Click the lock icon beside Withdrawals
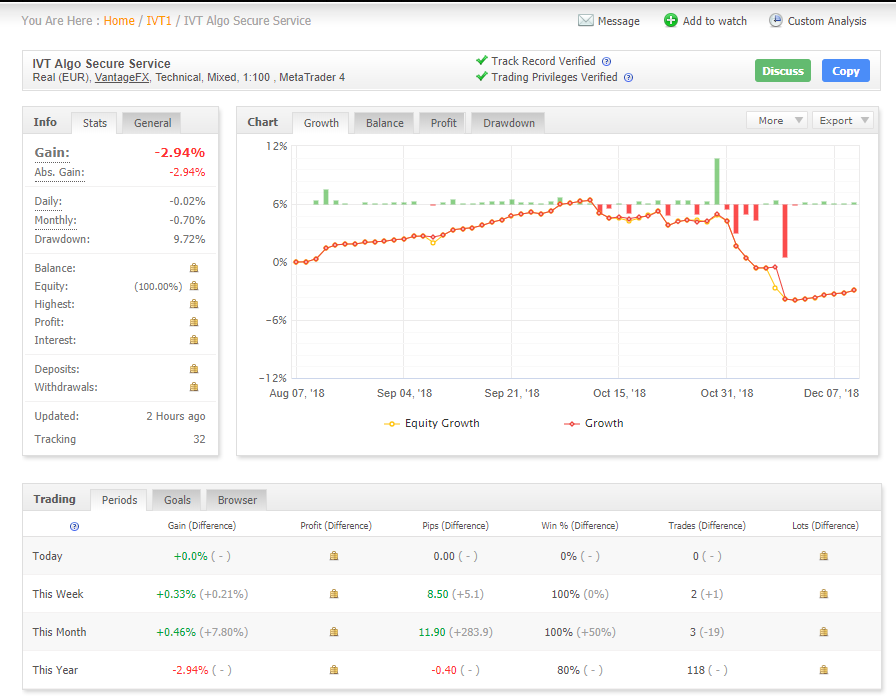 [x=194, y=387]
